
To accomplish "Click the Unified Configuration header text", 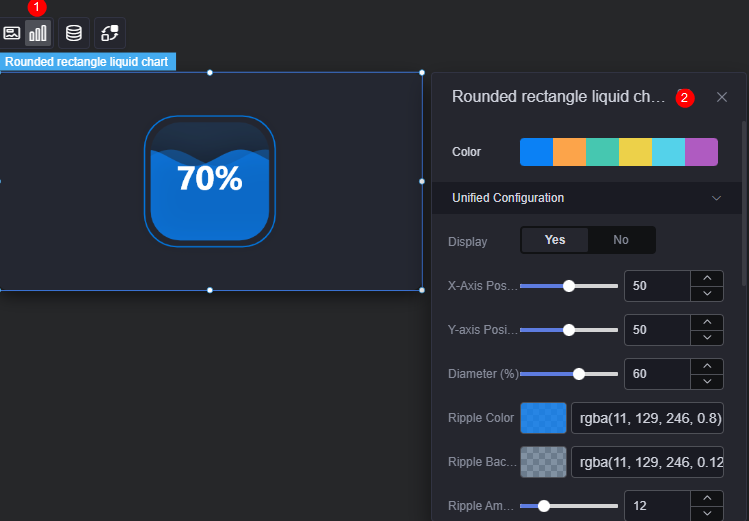I will coord(508,198).
